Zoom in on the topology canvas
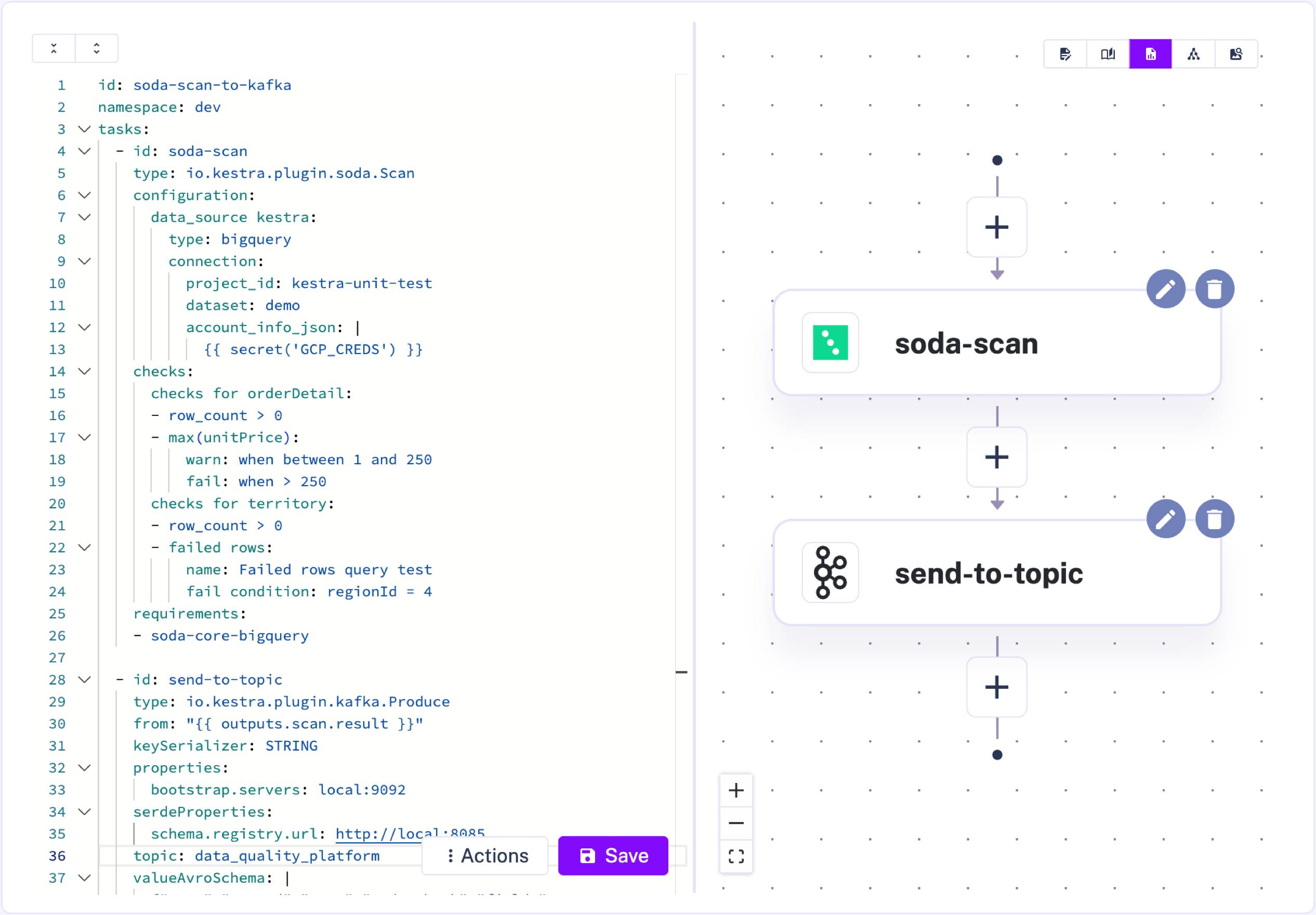Screen dimensions: 1316x915 click(x=736, y=791)
